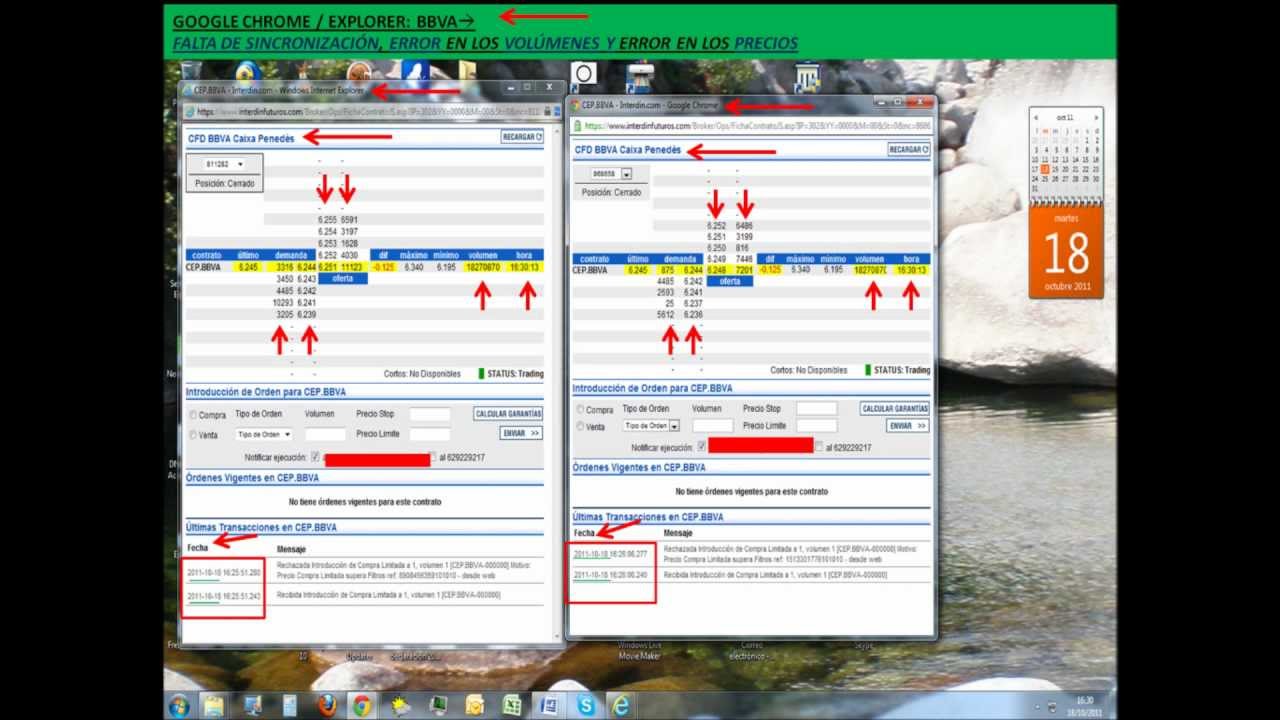Open the folder icon on the taskbar
Viewport: 1280px width, 720px height.
point(214,705)
